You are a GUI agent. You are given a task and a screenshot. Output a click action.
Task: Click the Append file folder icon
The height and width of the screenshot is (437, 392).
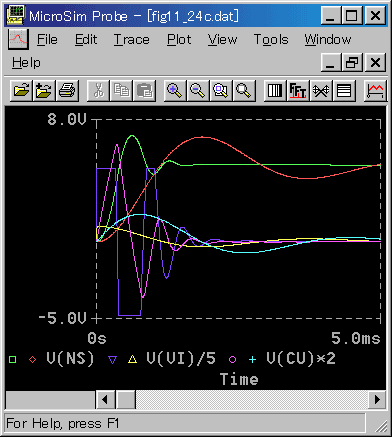[x=44, y=90]
